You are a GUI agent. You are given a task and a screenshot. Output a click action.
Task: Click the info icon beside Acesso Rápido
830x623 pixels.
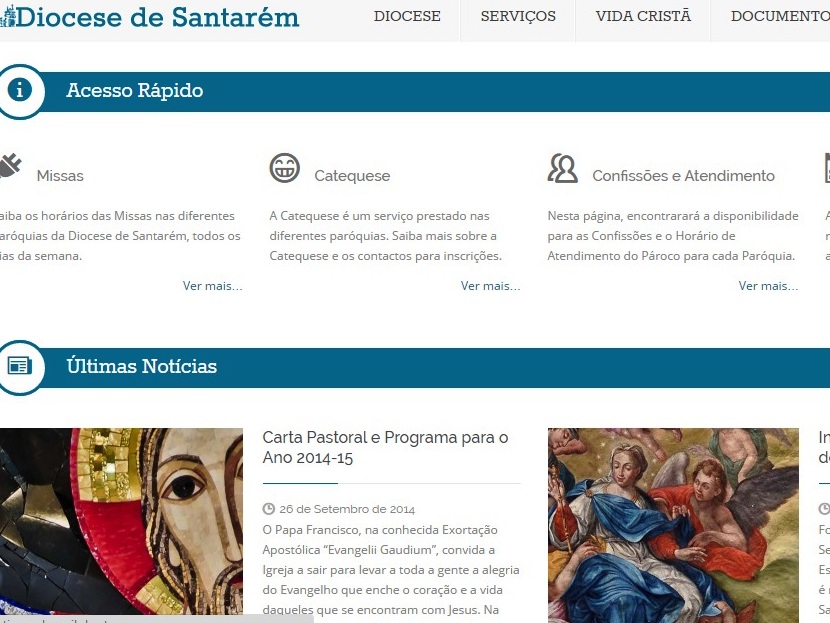click(x=20, y=89)
